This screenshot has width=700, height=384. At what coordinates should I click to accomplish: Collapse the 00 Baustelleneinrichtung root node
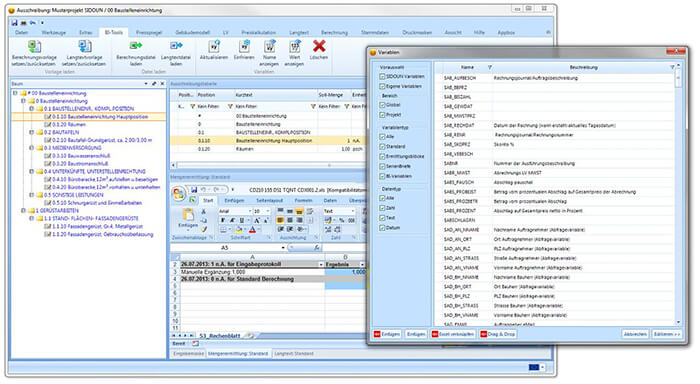(x=15, y=93)
